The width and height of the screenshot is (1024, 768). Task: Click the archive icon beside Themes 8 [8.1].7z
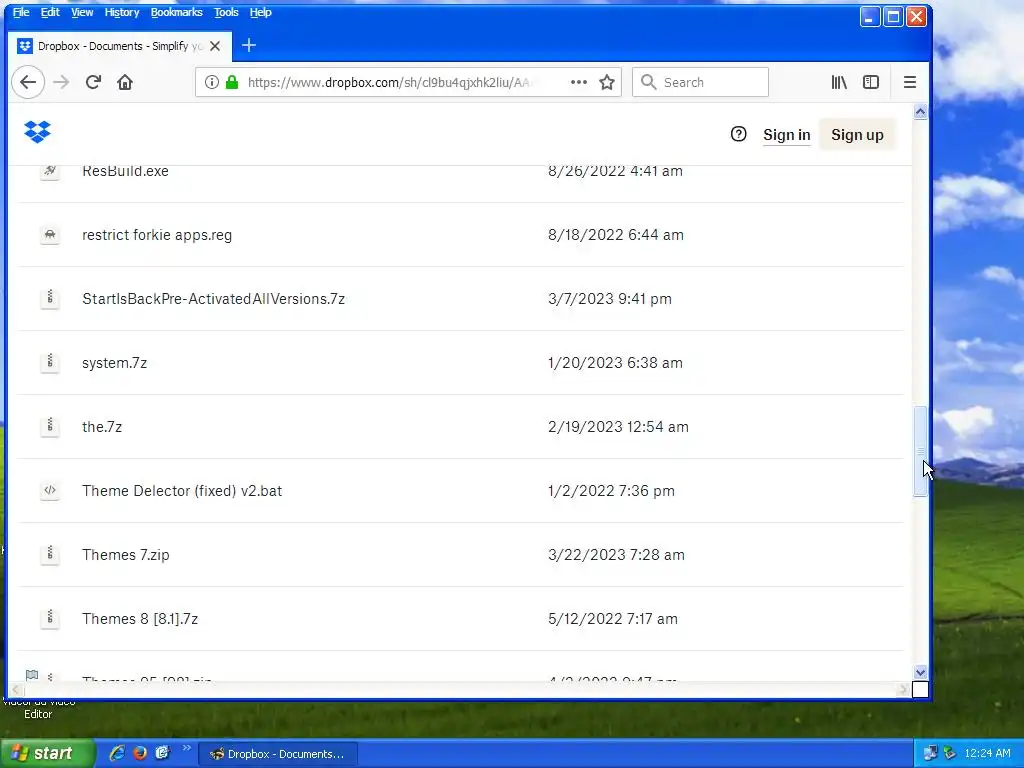click(x=50, y=618)
